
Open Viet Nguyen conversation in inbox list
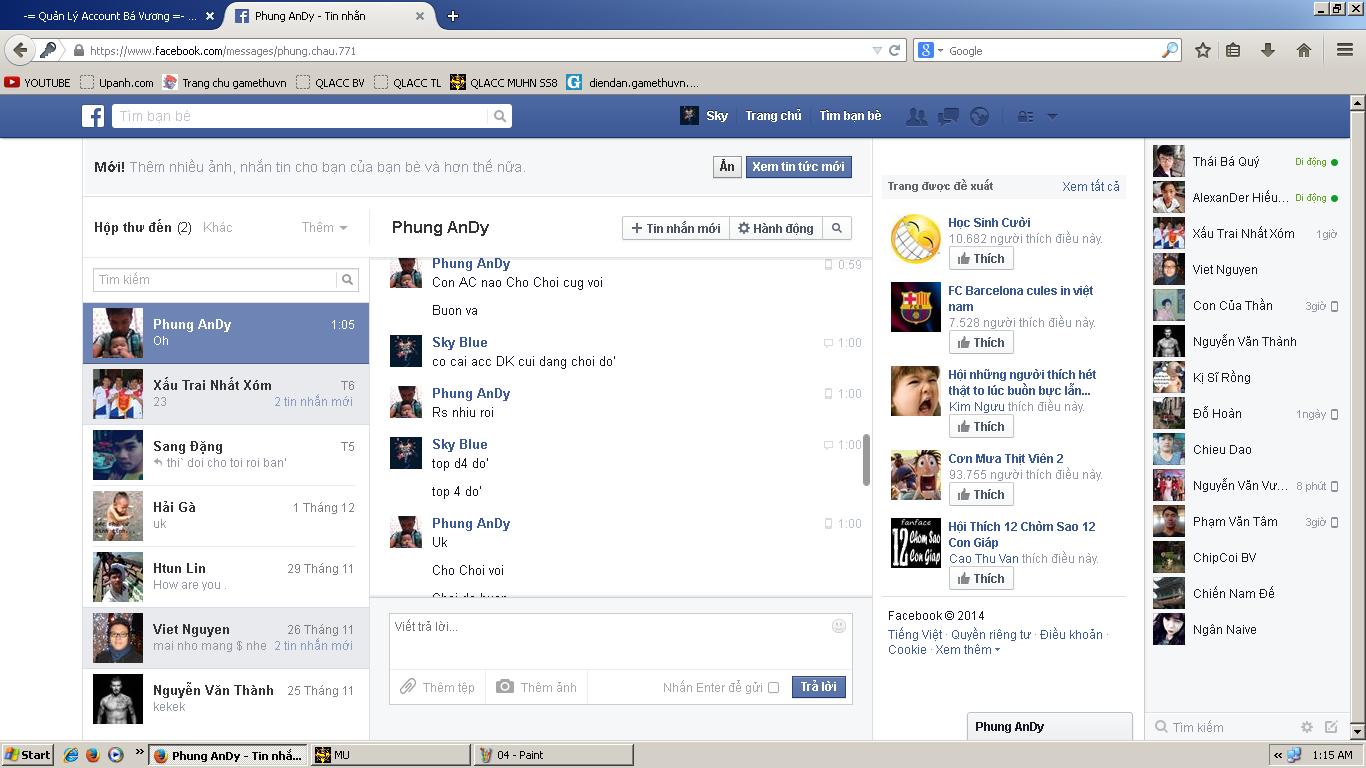pos(226,638)
